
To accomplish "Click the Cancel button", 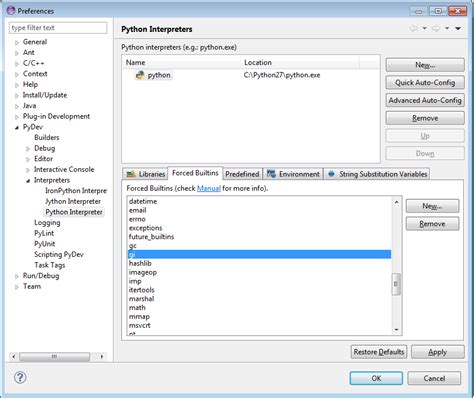I will [x=434, y=378].
